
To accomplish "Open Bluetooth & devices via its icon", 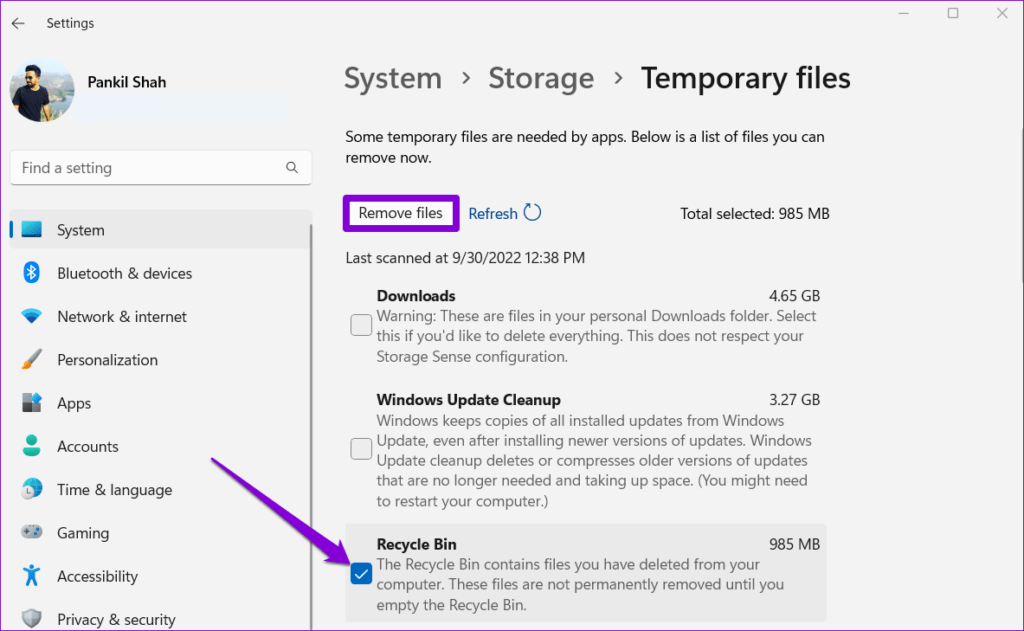I will [31, 273].
